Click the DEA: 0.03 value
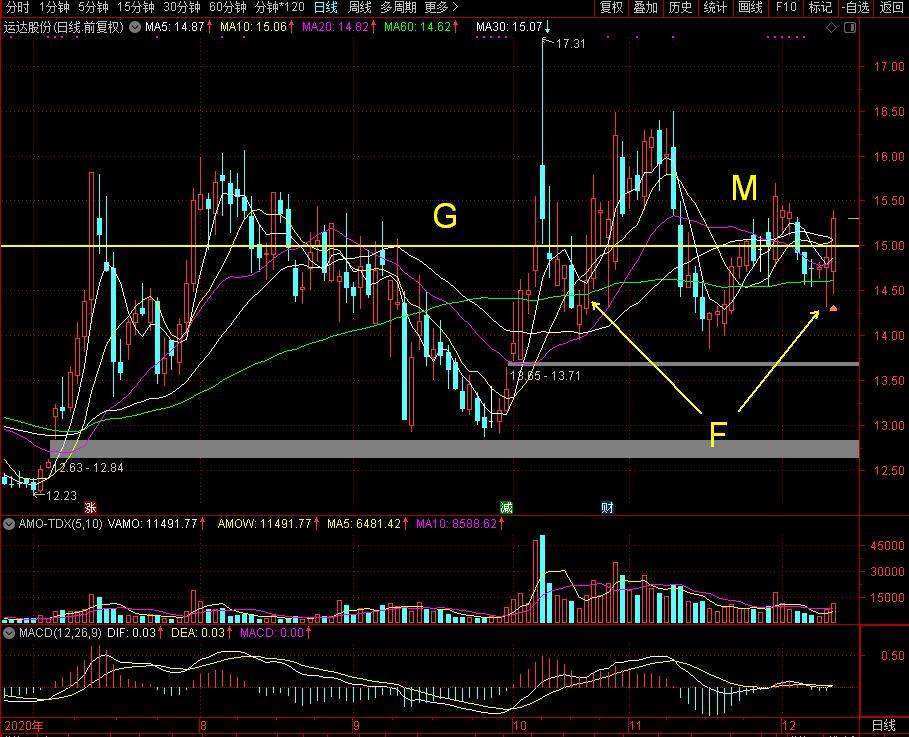Screen dimensions: 909x737 (198, 633)
